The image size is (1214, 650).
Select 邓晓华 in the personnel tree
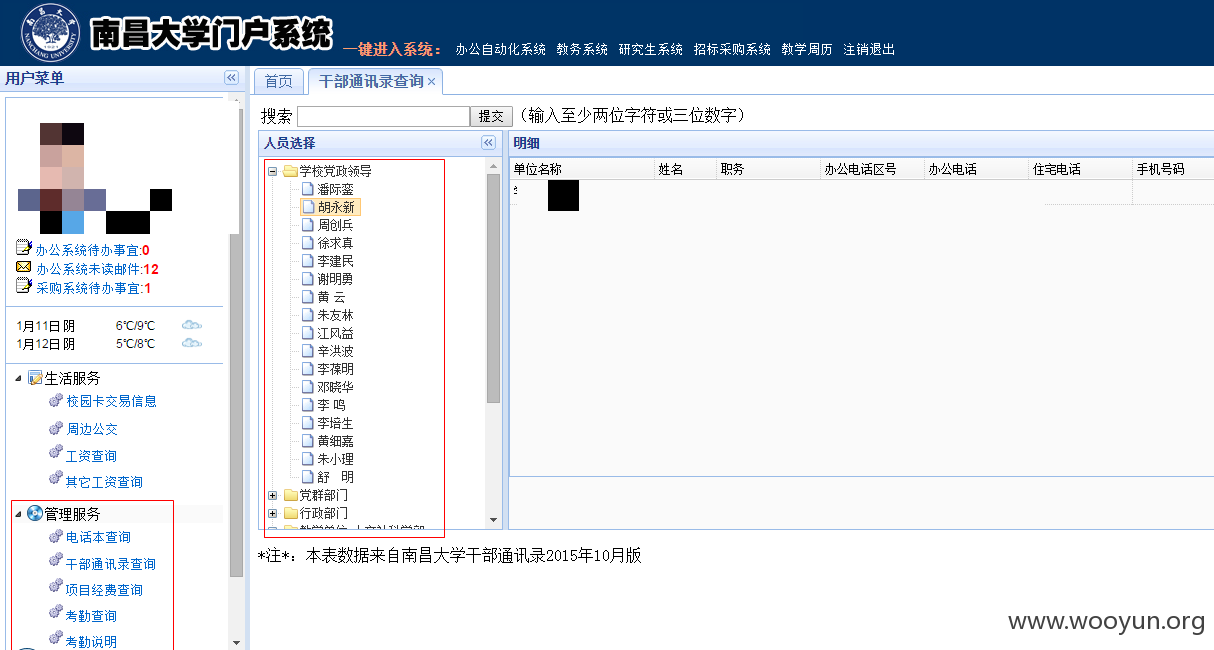[335, 387]
